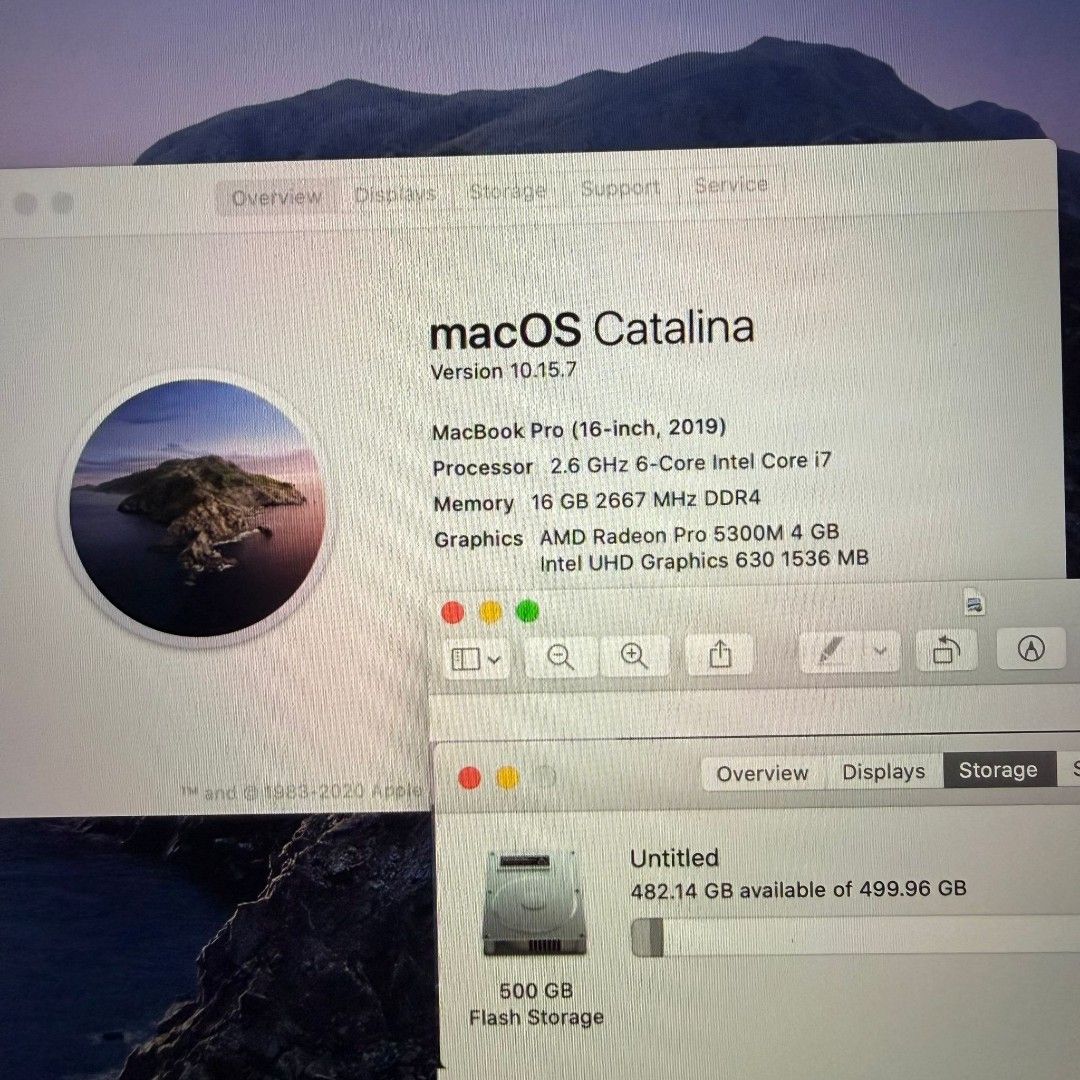
Task: Click "MacBook Pro (16-inch, 2019)" text
Action: pos(579,430)
